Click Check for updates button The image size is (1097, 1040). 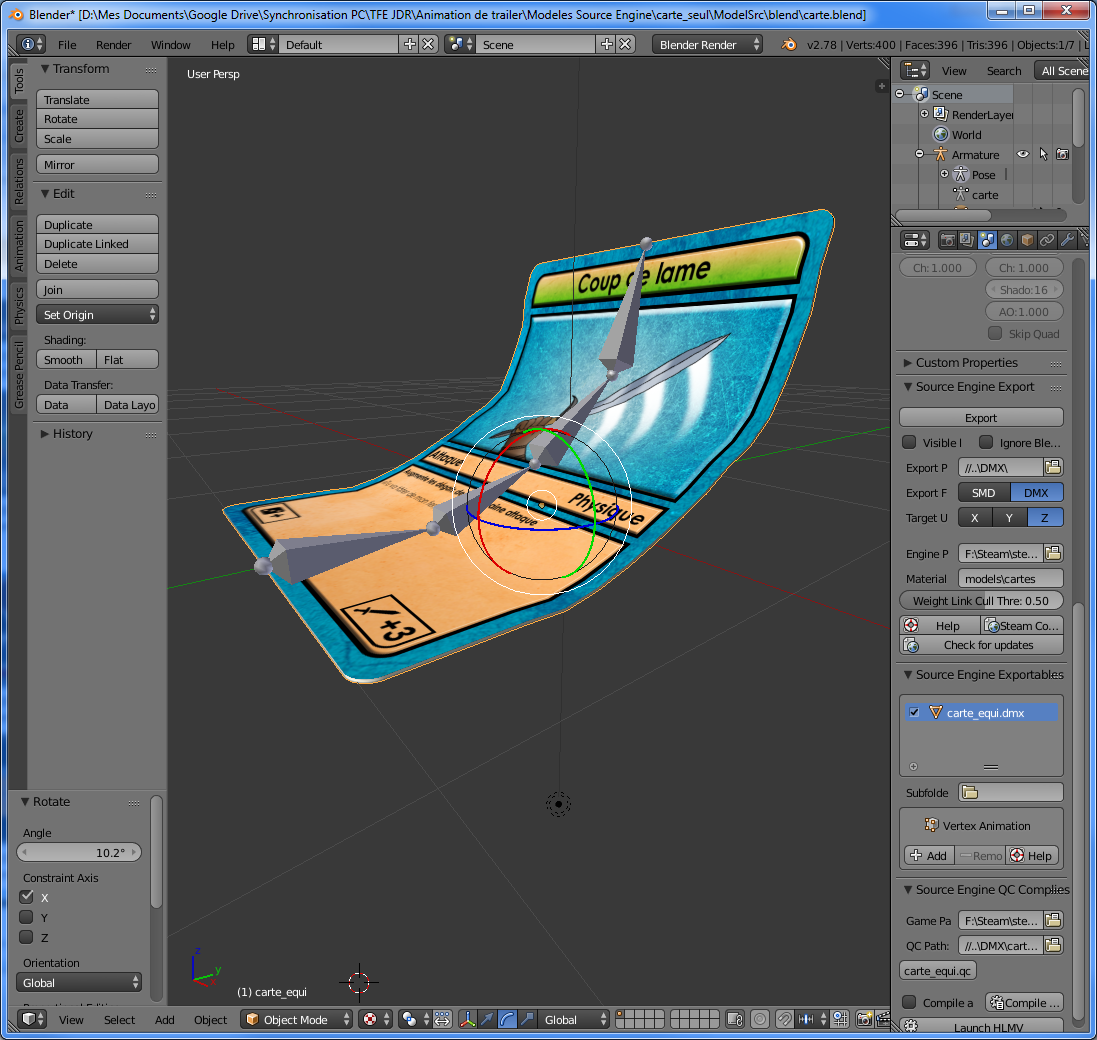click(x=981, y=645)
